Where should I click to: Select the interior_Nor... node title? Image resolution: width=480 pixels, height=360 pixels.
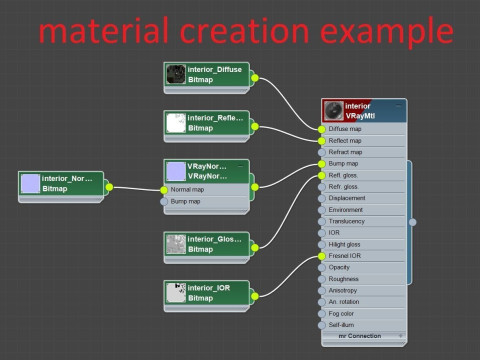pos(67,179)
